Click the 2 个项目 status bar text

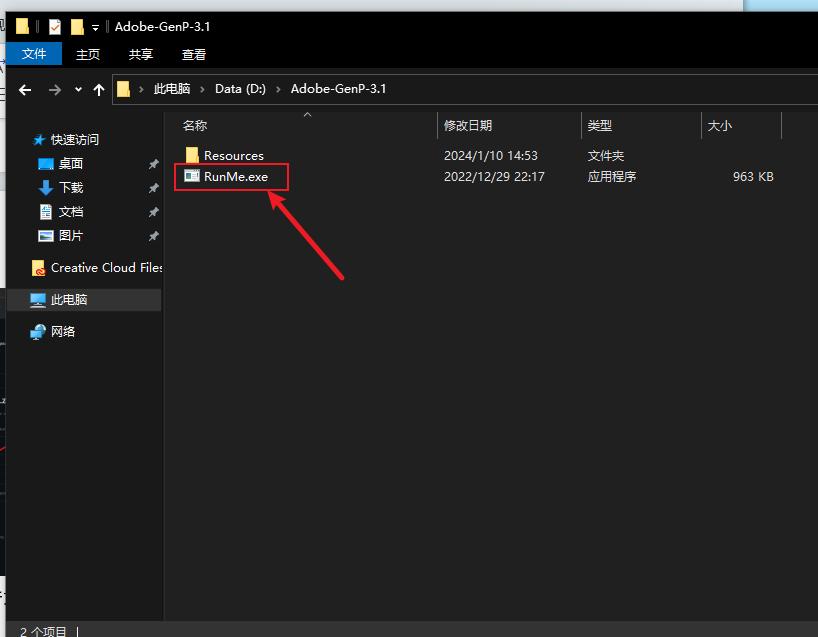point(43,631)
